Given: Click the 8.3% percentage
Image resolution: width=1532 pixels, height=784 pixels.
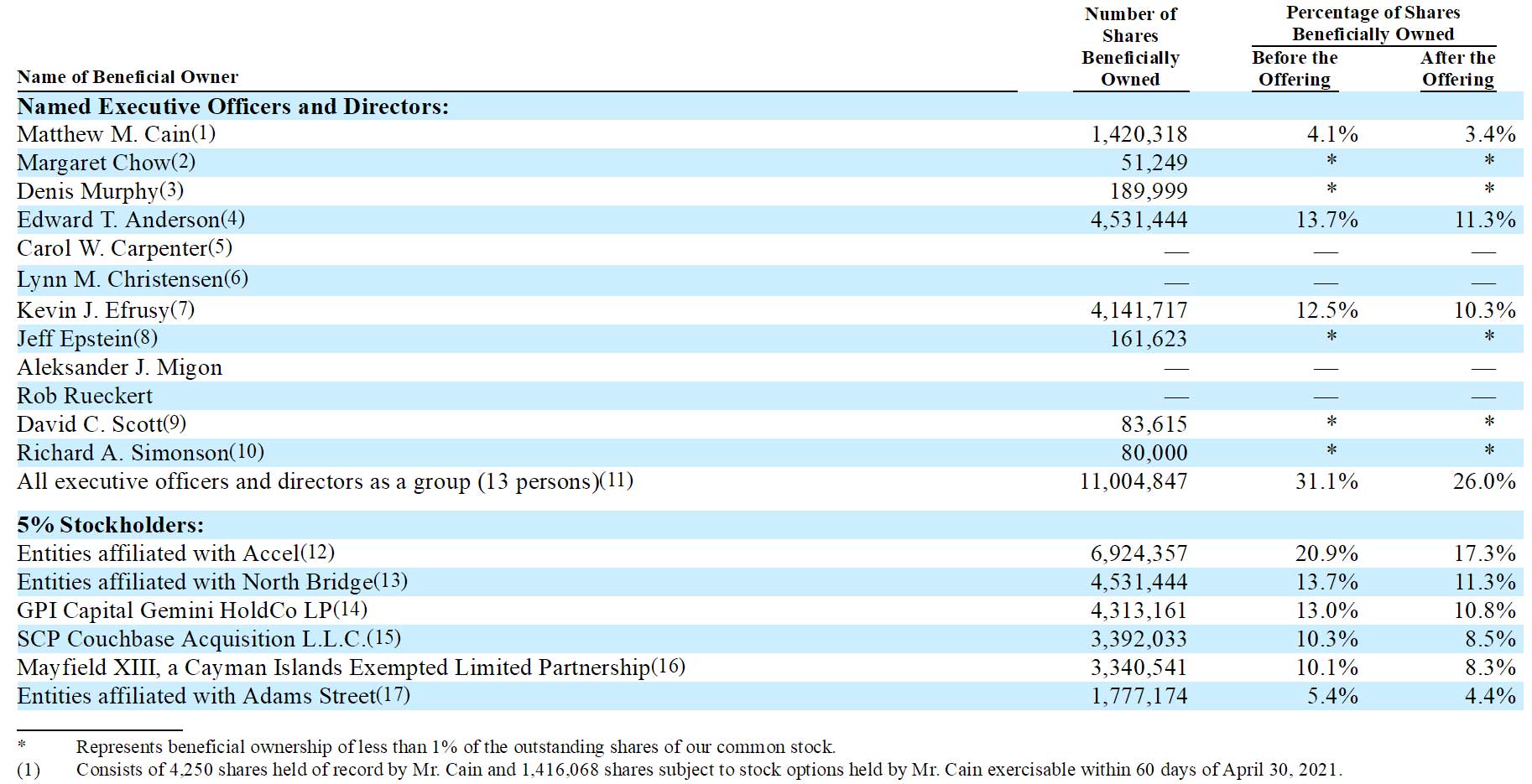Looking at the screenshot, I should coord(1490,667).
